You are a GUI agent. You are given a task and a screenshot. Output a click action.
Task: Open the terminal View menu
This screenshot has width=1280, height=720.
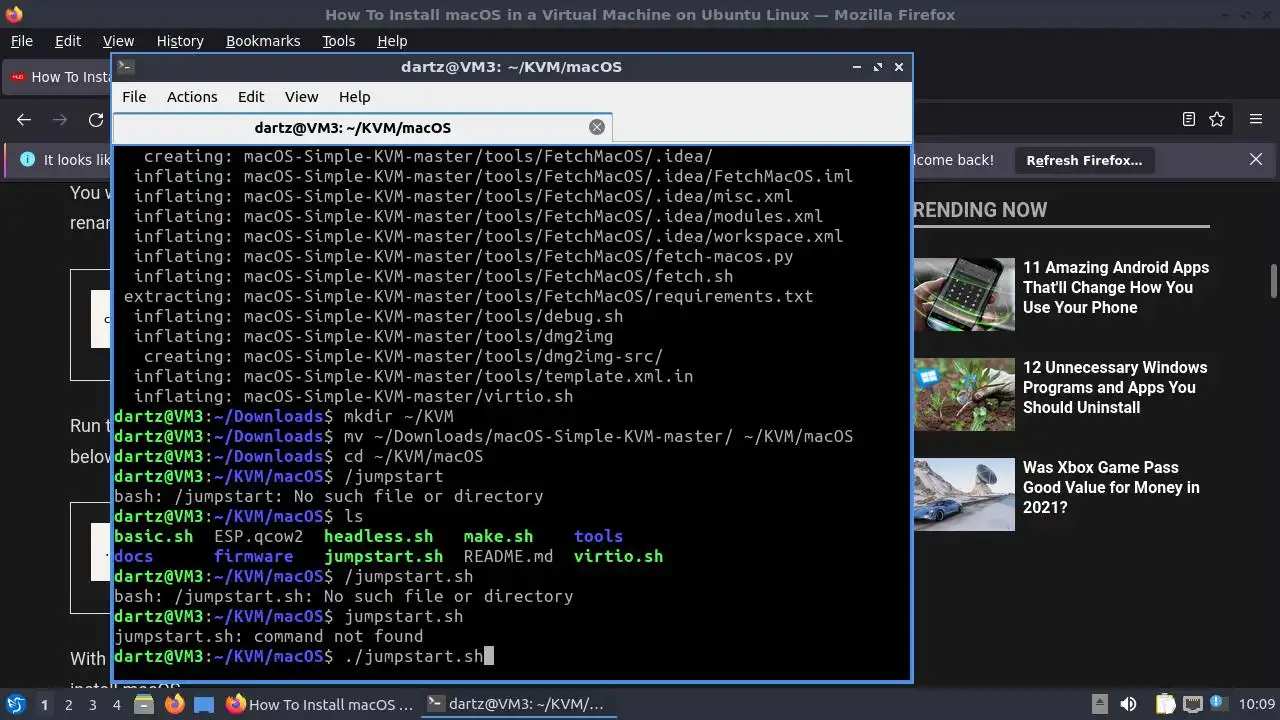click(301, 97)
